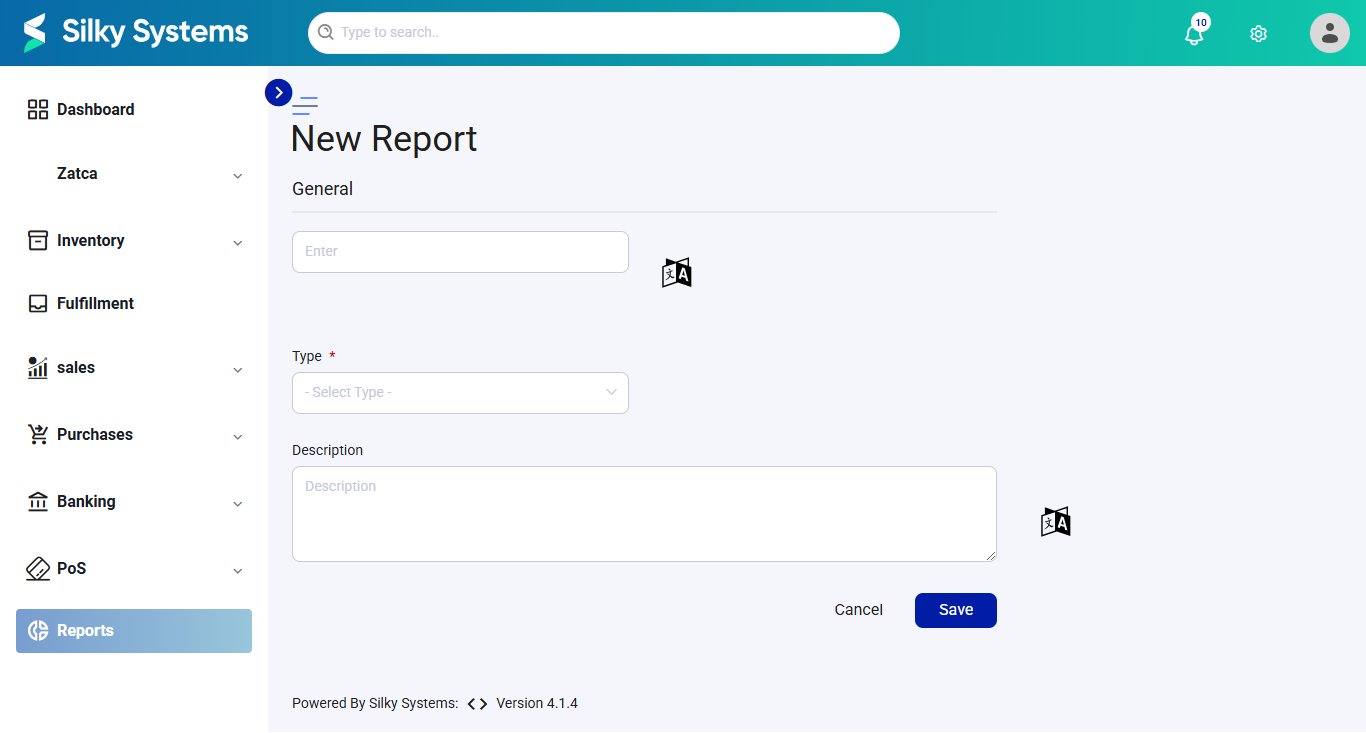Image resolution: width=1366 pixels, height=733 pixels.
Task: Open Purchases sidebar label
Action: pyautogui.click(x=95, y=434)
